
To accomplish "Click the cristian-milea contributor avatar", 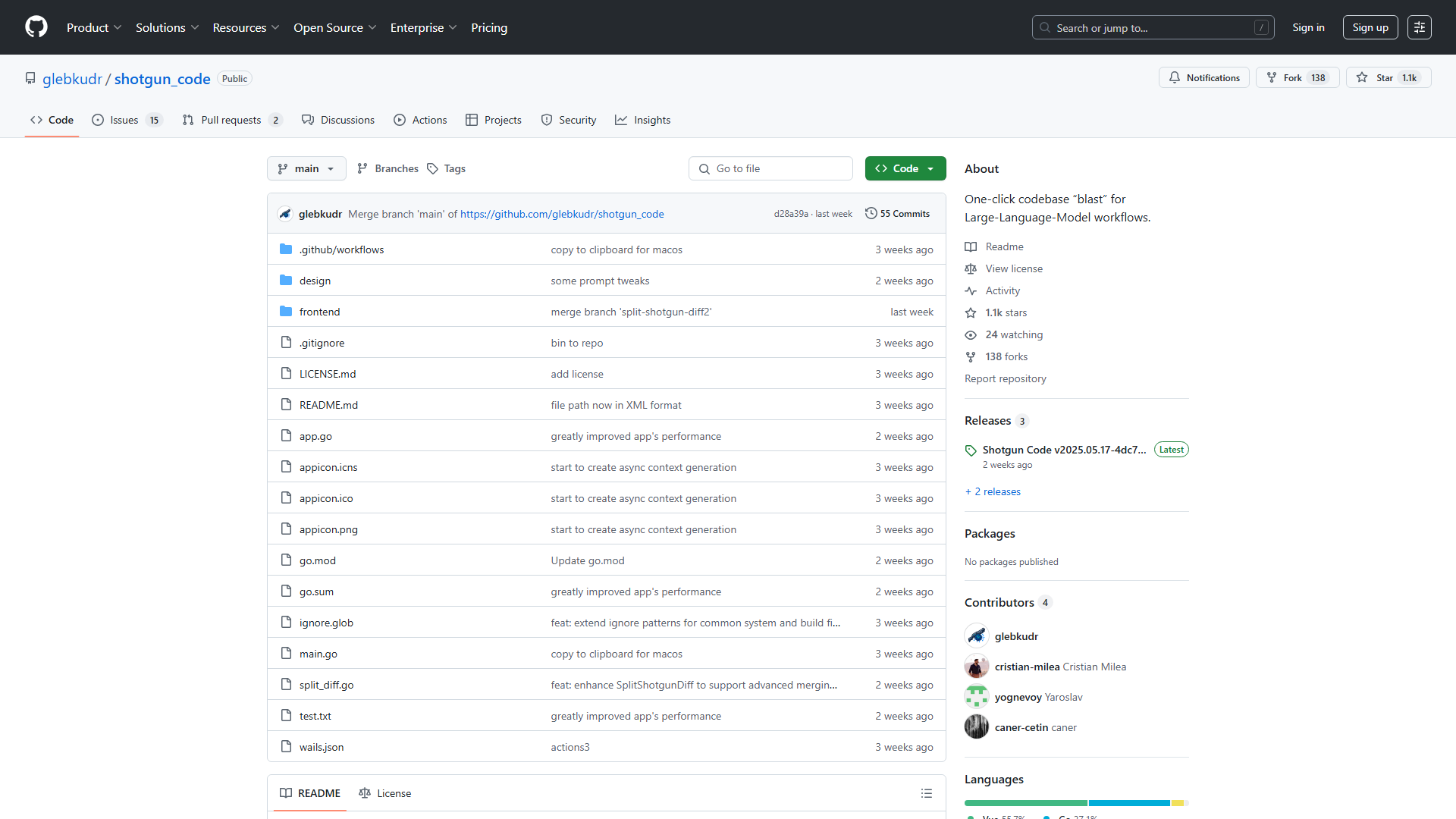I will tap(977, 667).
